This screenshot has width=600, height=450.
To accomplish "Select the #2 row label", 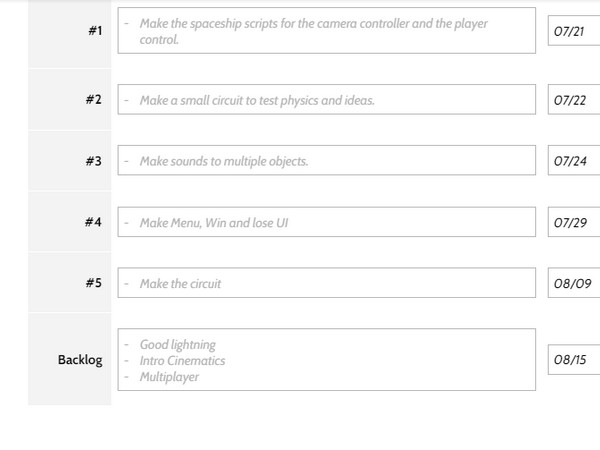I will (92, 100).
